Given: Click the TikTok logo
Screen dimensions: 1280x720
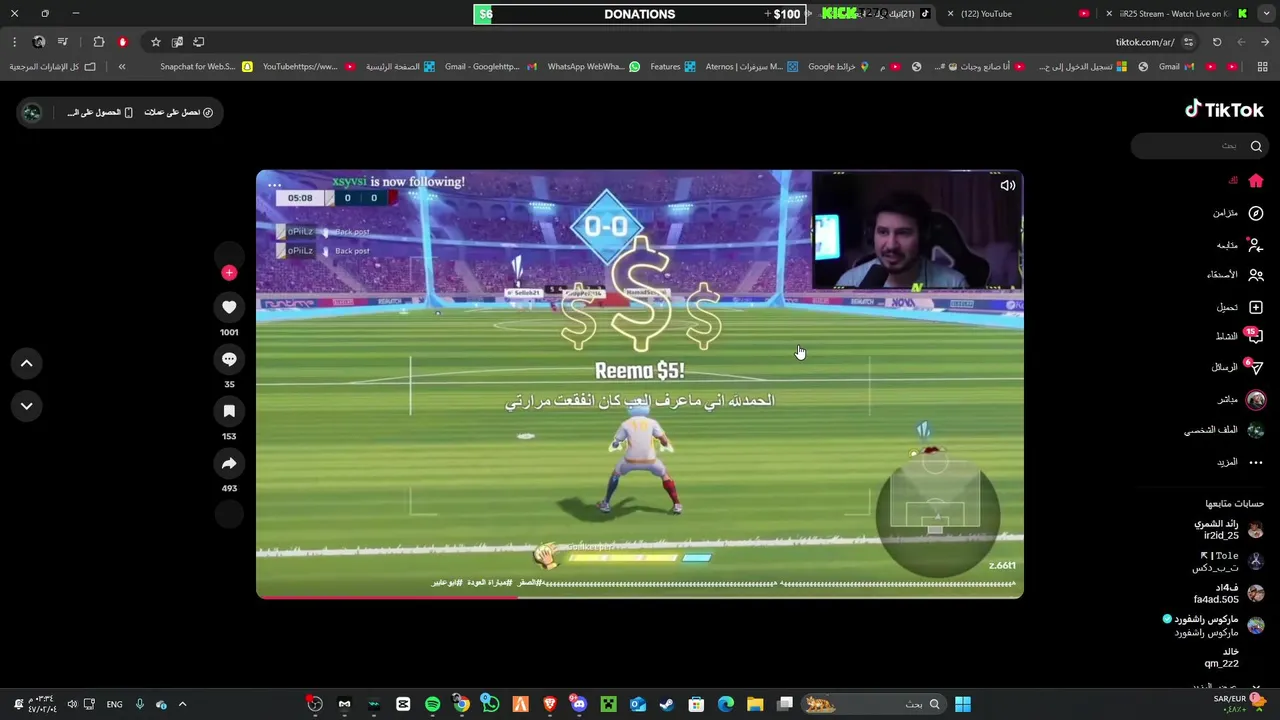Looking at the screenshot, I should point(1224,110).
